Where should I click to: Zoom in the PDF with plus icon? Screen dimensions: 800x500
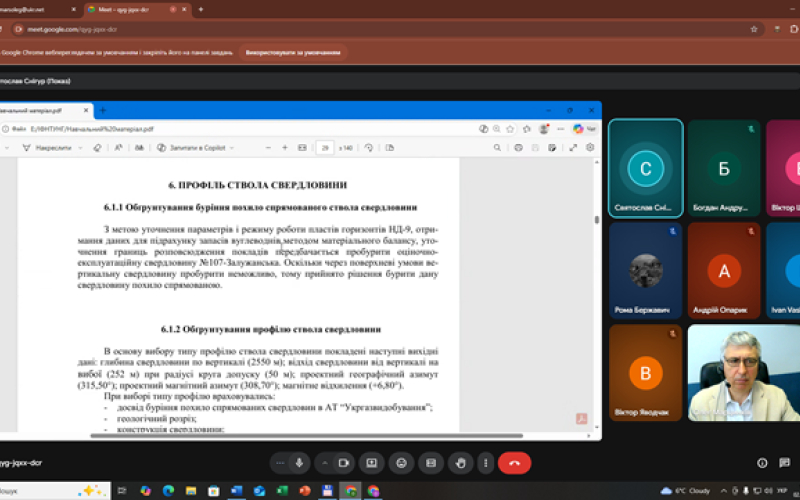[x=285, y=147]
